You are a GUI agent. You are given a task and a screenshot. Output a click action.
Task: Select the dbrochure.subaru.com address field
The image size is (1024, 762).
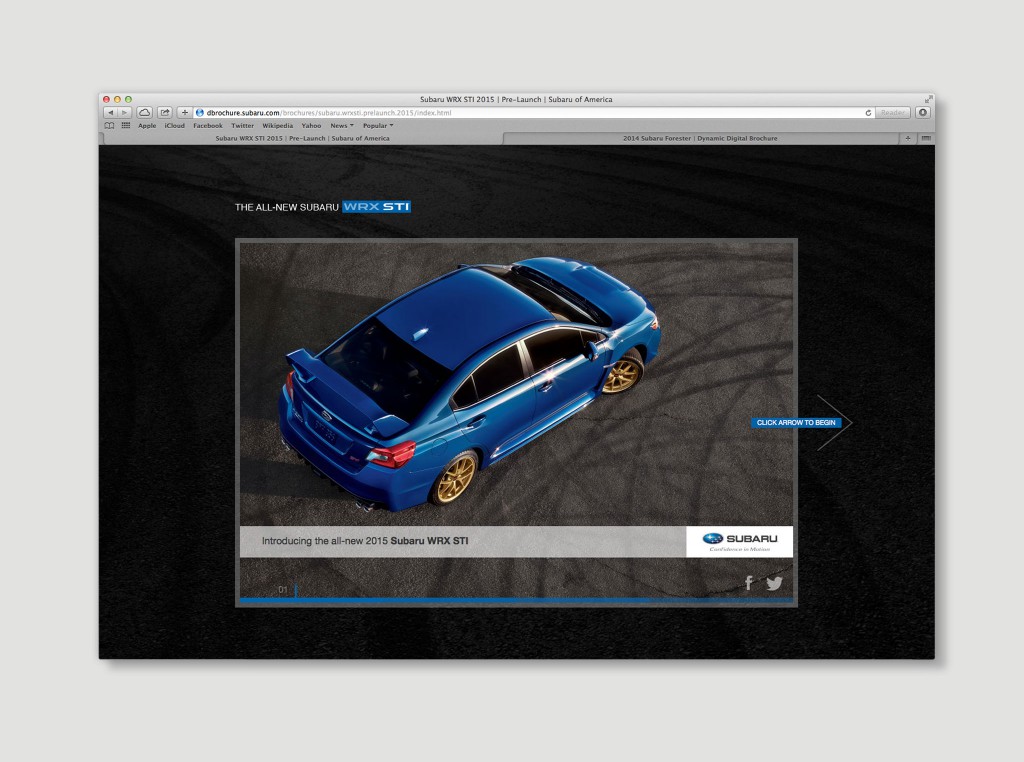pos(532,113)
